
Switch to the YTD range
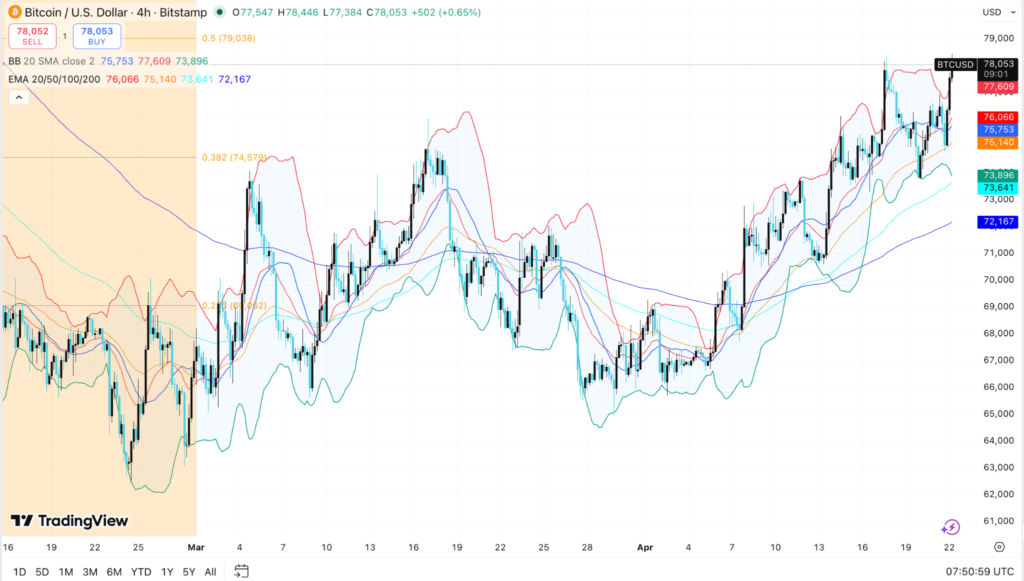[x=141, y=571]
